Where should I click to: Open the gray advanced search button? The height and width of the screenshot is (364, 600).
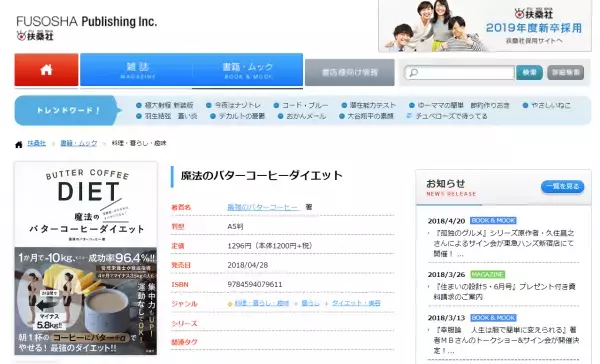(565, 72)
